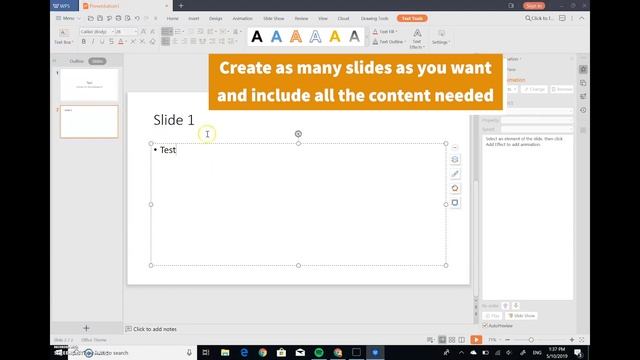
Task: Click the Open folder icon
Action: coord(91,18)
